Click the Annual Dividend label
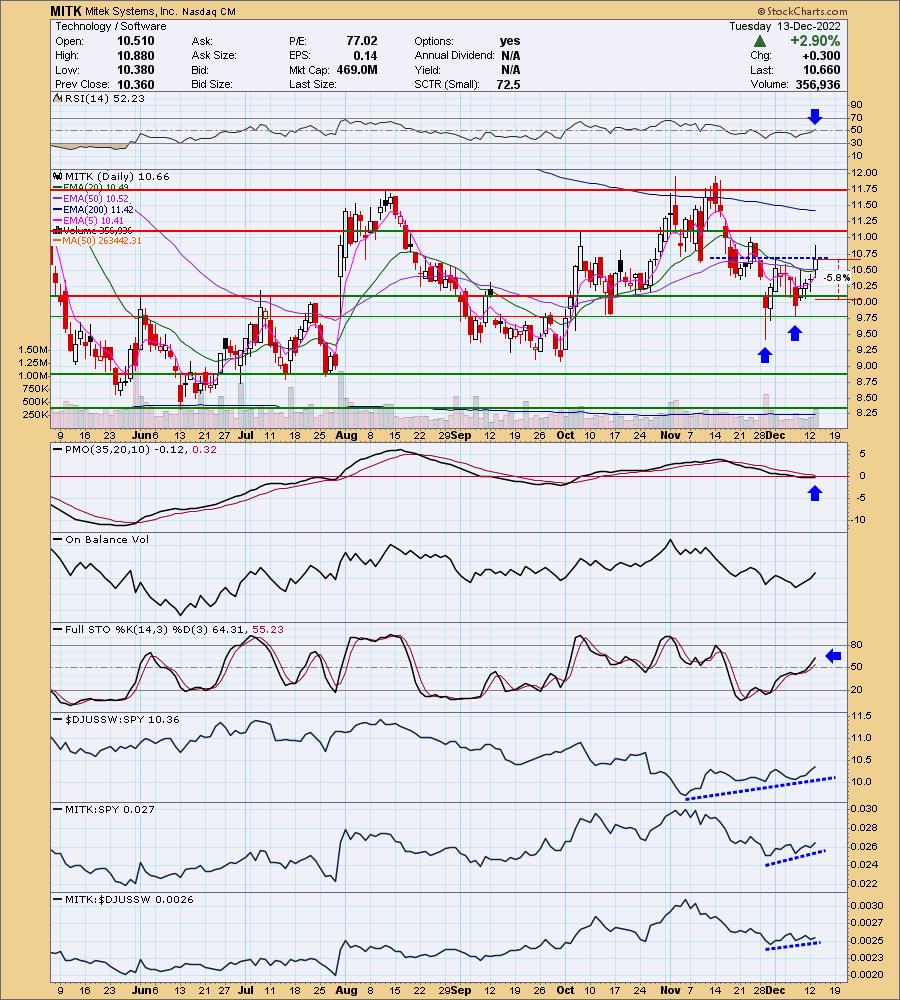Image resolution: width=900 pixels, height=1000 pixels. (x=454, y=55)
